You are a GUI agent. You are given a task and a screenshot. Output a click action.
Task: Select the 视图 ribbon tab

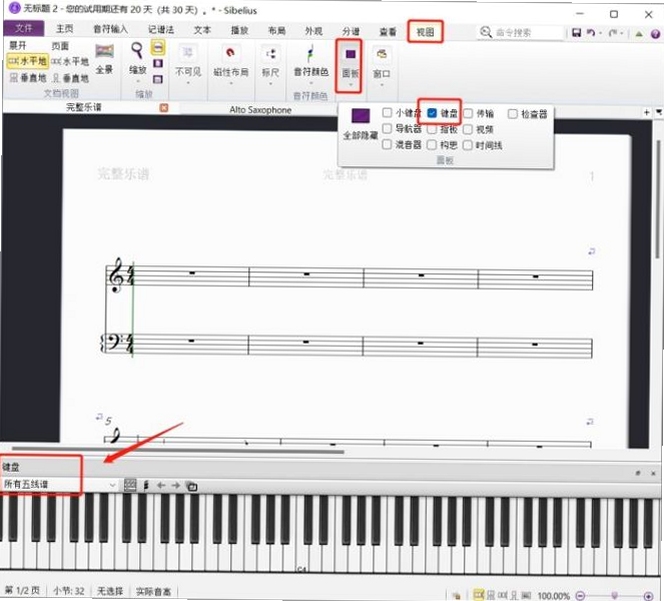click(425, 32)
